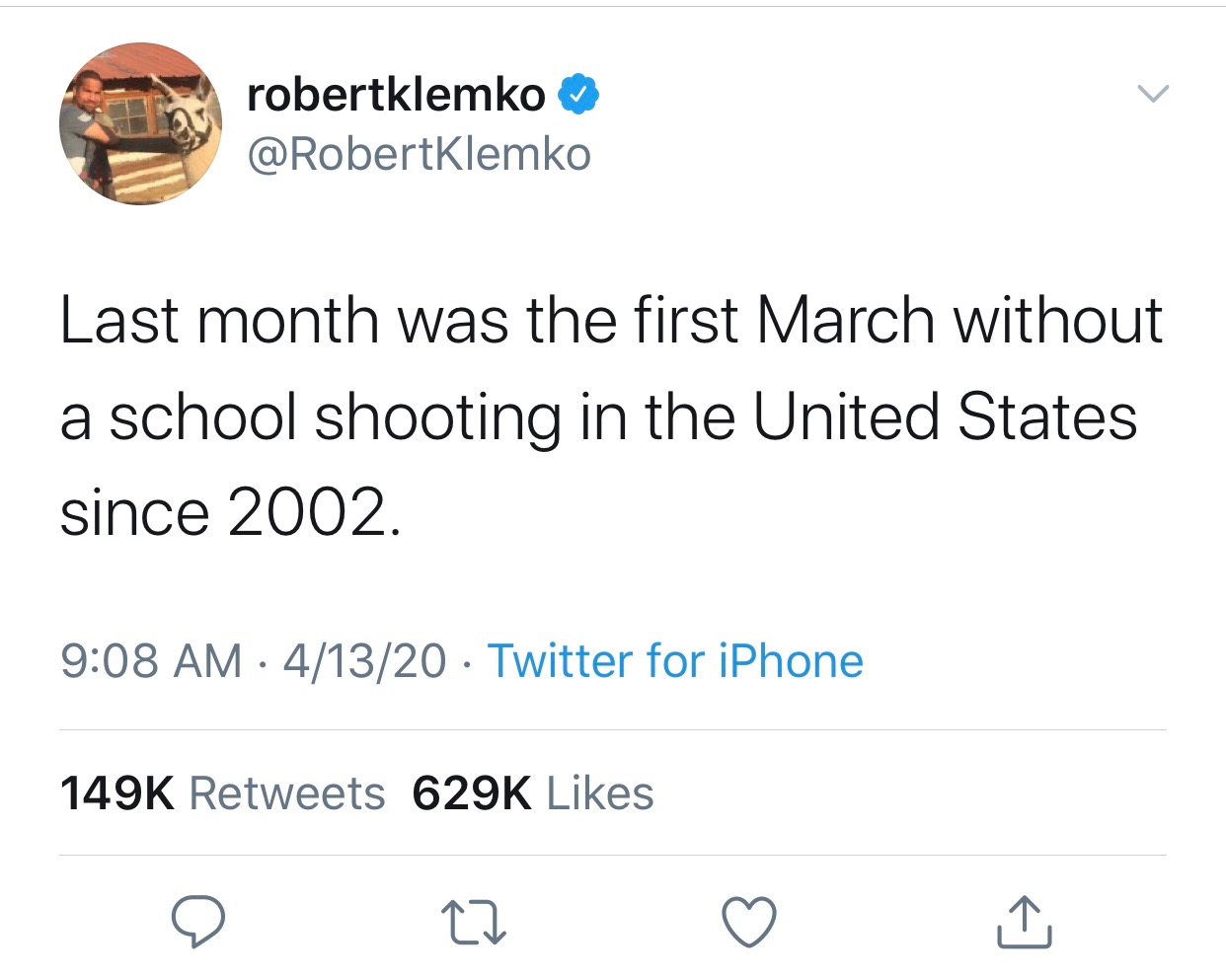View the 629K Likes list
The image size is (1226, 980).
[533, 793]
